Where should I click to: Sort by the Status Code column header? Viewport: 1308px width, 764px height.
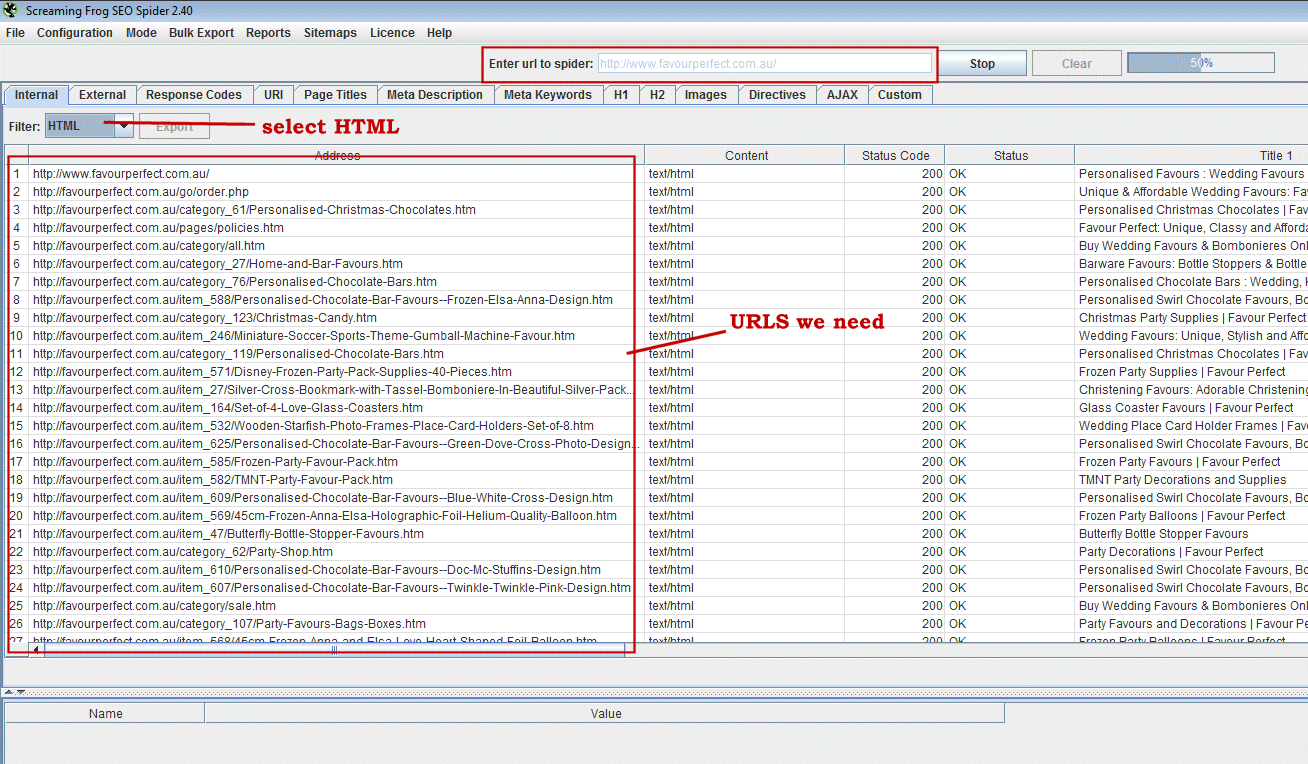[x=895, y=155]
